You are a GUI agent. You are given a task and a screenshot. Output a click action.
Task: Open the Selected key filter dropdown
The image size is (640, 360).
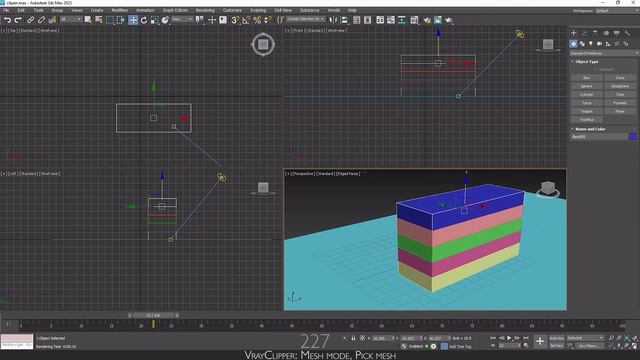coord(585,338)
